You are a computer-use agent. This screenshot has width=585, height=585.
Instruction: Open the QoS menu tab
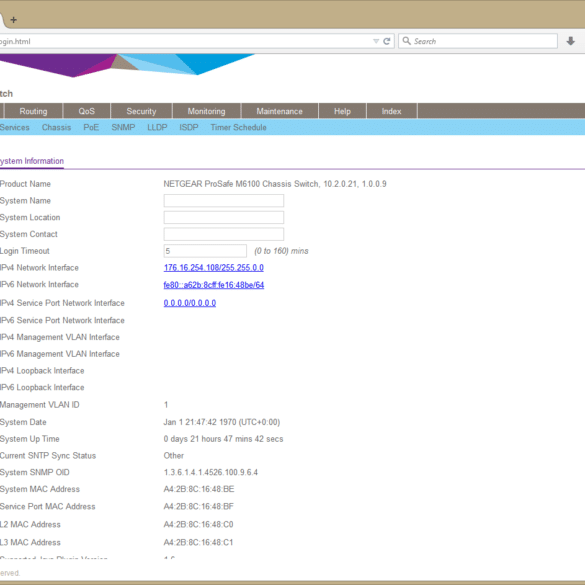[x=87, y=111]
